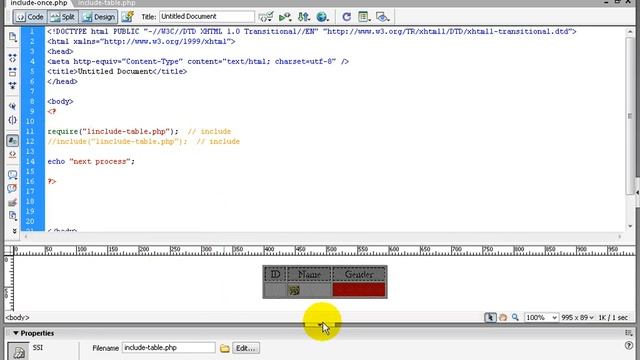Click the document Title input field

(207, 17)
